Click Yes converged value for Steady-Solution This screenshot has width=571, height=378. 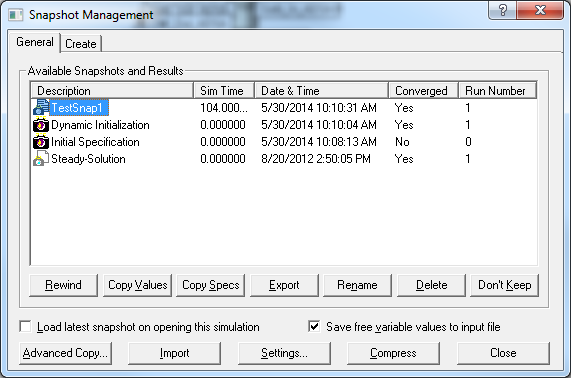pyautogui.click(x=404, y=159)
